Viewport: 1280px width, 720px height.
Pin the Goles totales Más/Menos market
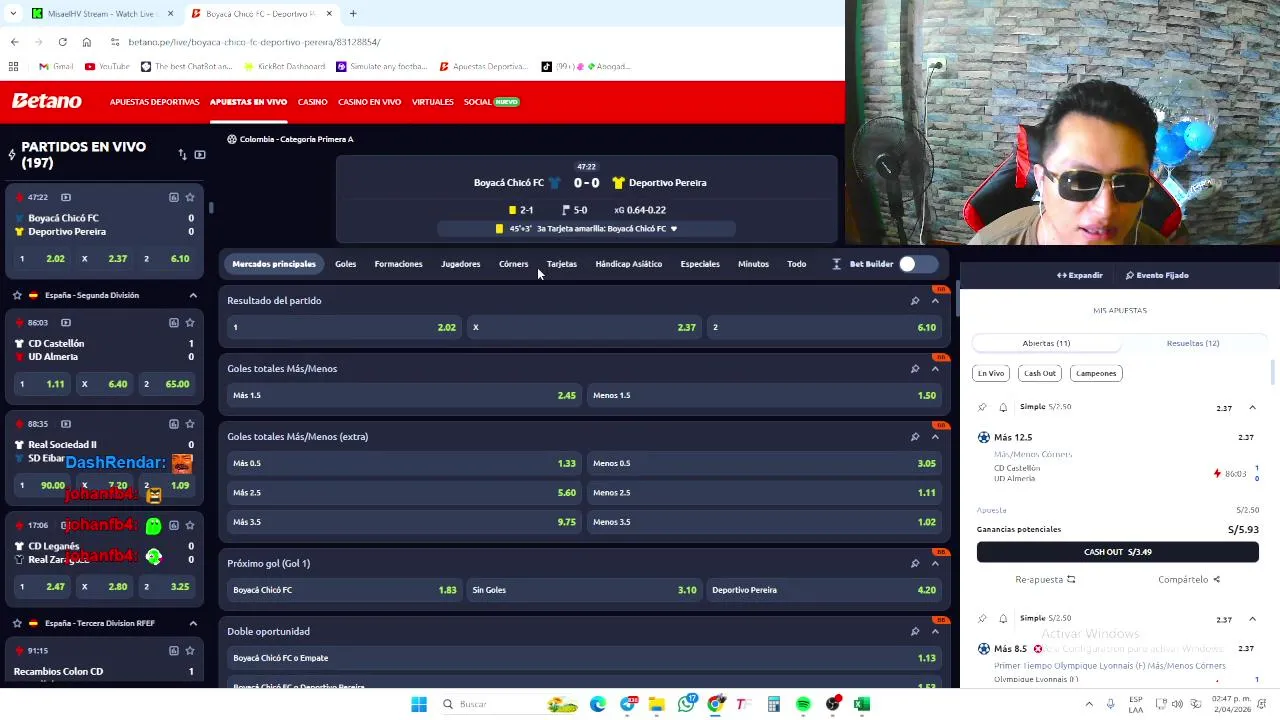coord(915,368)
